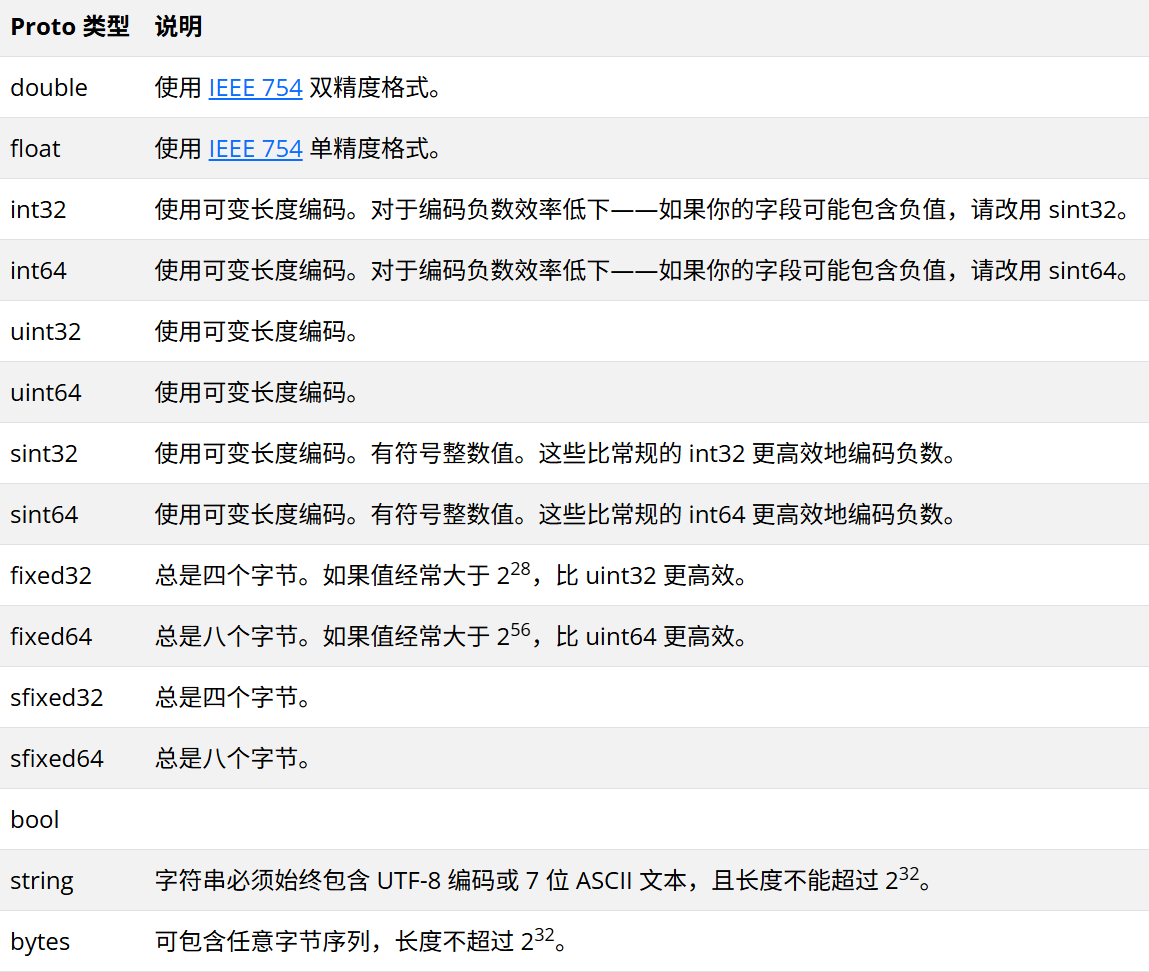Click the 'uint64' type cell

coord(45,392)
